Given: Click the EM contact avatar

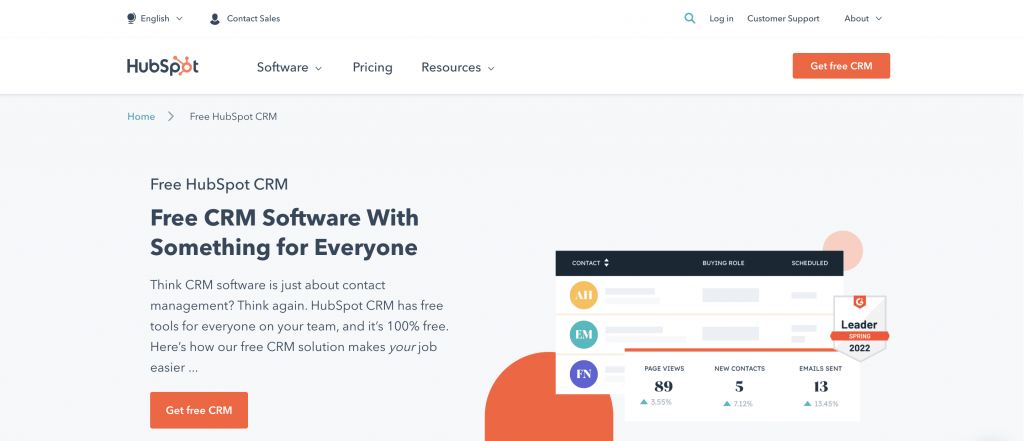Looking at the screenshot, I should coord(584,335).
